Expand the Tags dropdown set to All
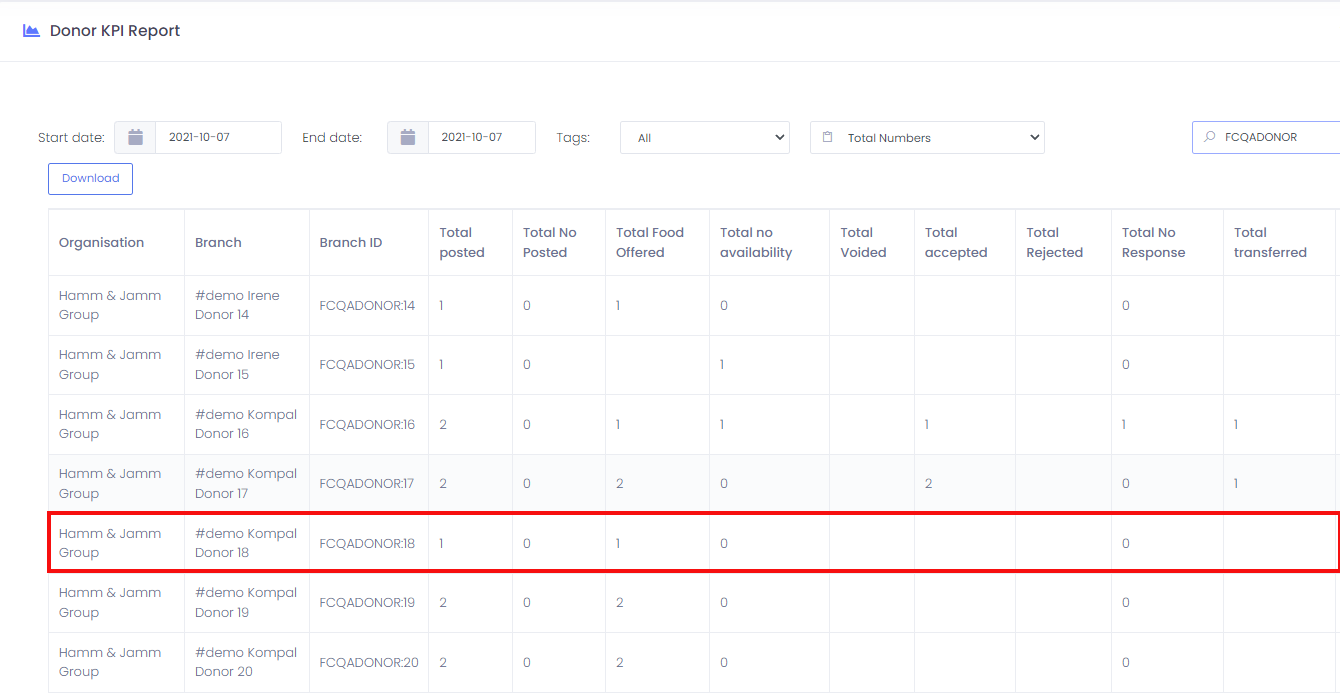 [704, 138]
